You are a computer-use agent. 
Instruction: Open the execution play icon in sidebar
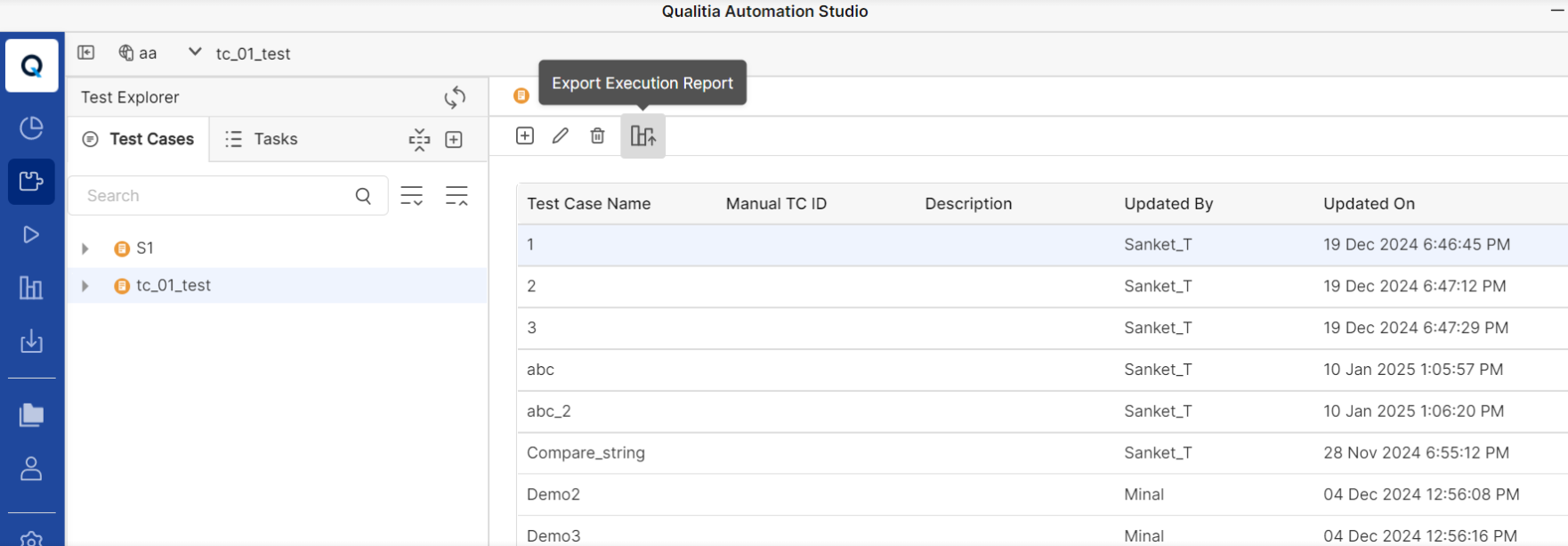coord(31,235)
